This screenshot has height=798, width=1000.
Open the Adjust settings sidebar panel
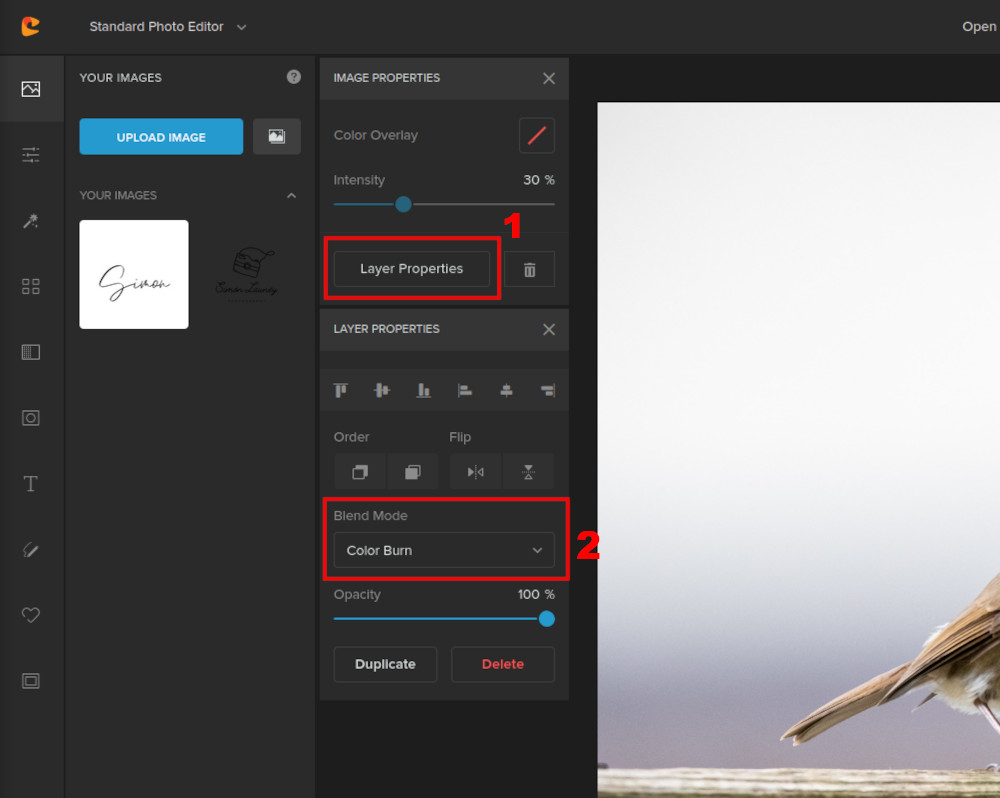[x=31, y=155]
